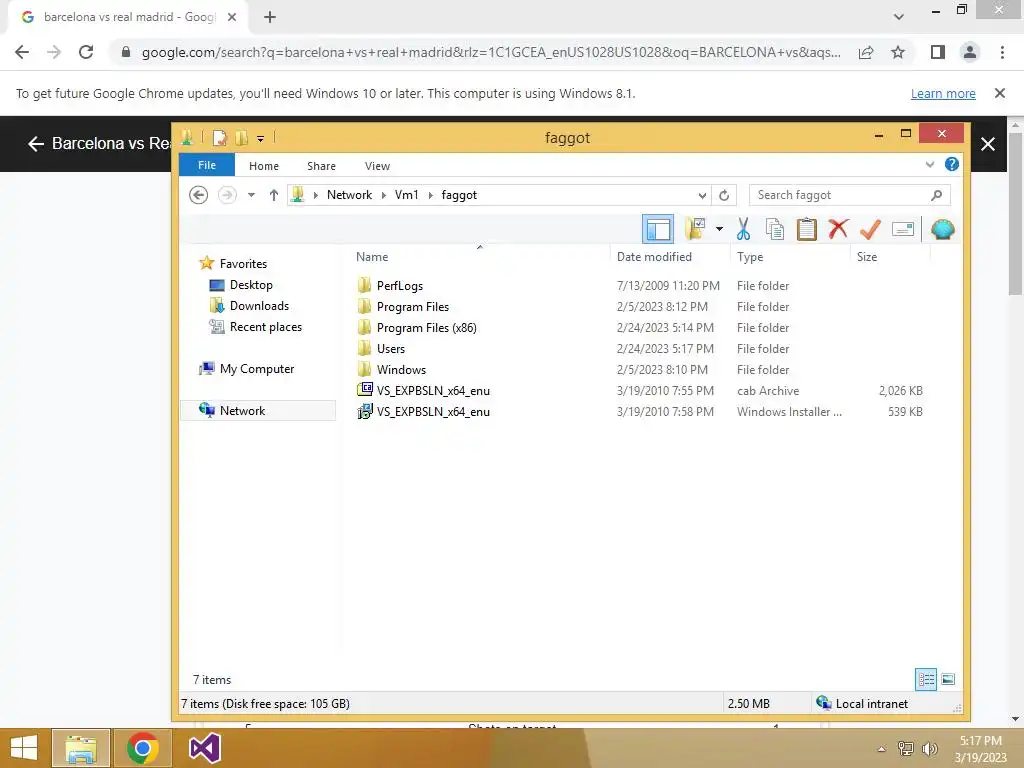Click New Folder icon in quick access toolbar
The height and width of the screenshot is (768, 1024).
tap(242, 138)
